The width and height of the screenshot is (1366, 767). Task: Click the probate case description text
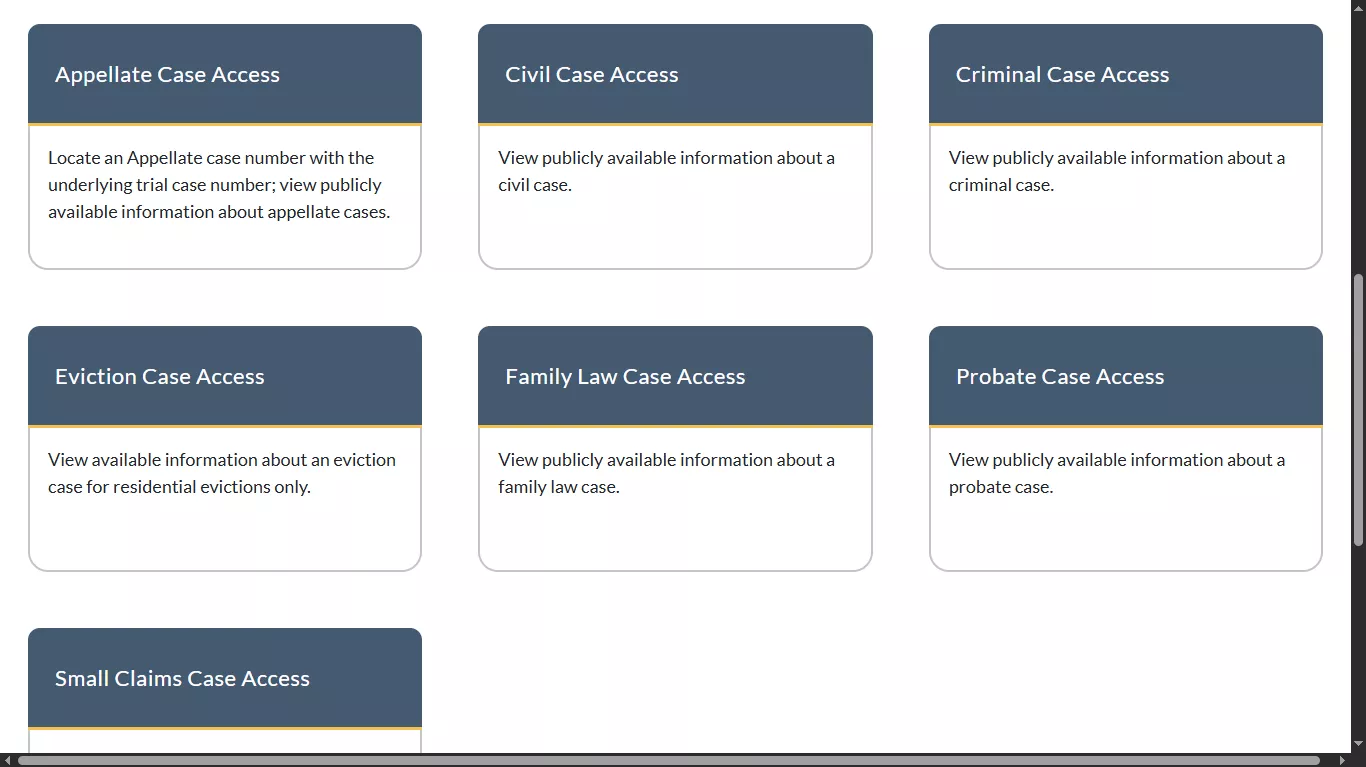(x=1116, y=473)
